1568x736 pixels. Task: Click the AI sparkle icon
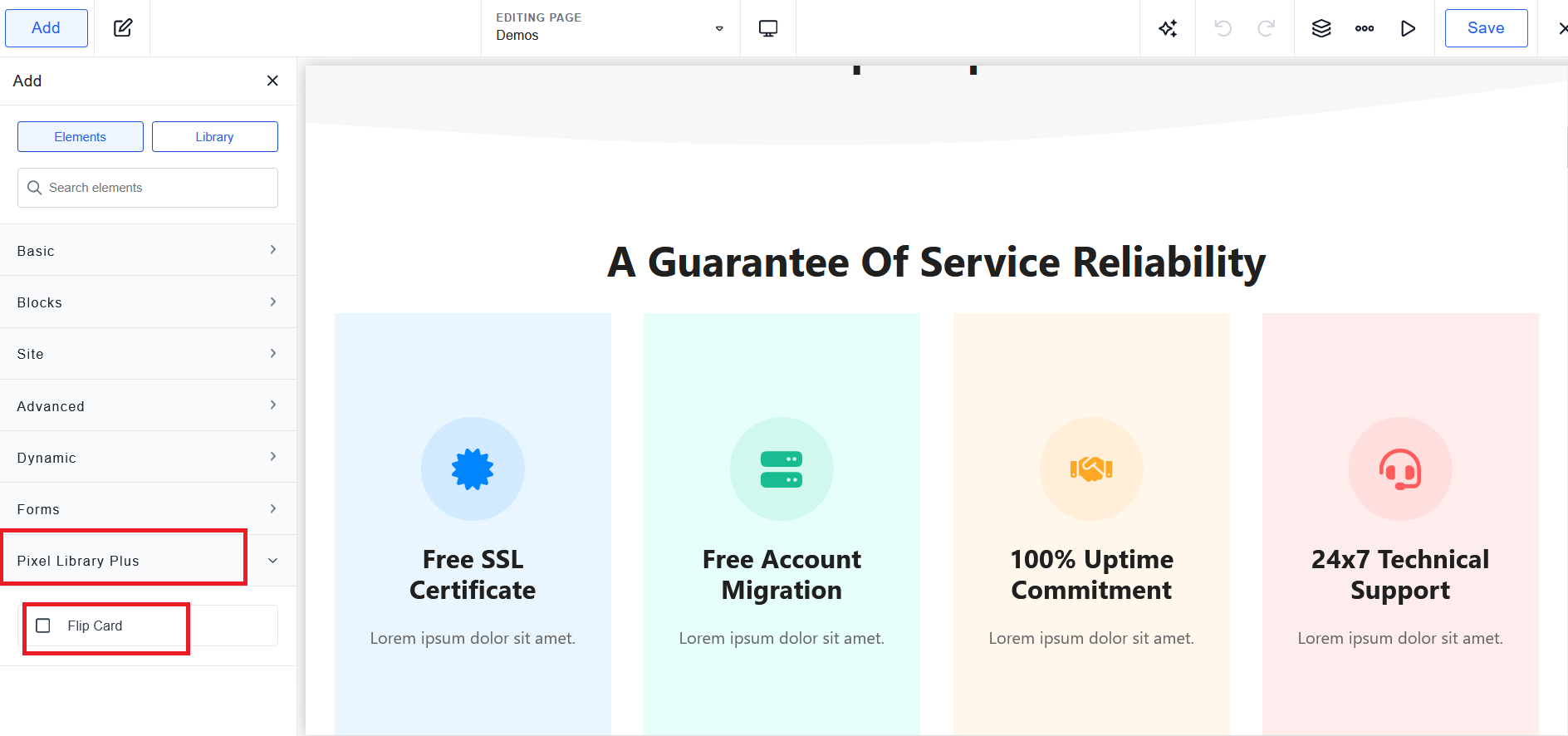coord(1168,28)
